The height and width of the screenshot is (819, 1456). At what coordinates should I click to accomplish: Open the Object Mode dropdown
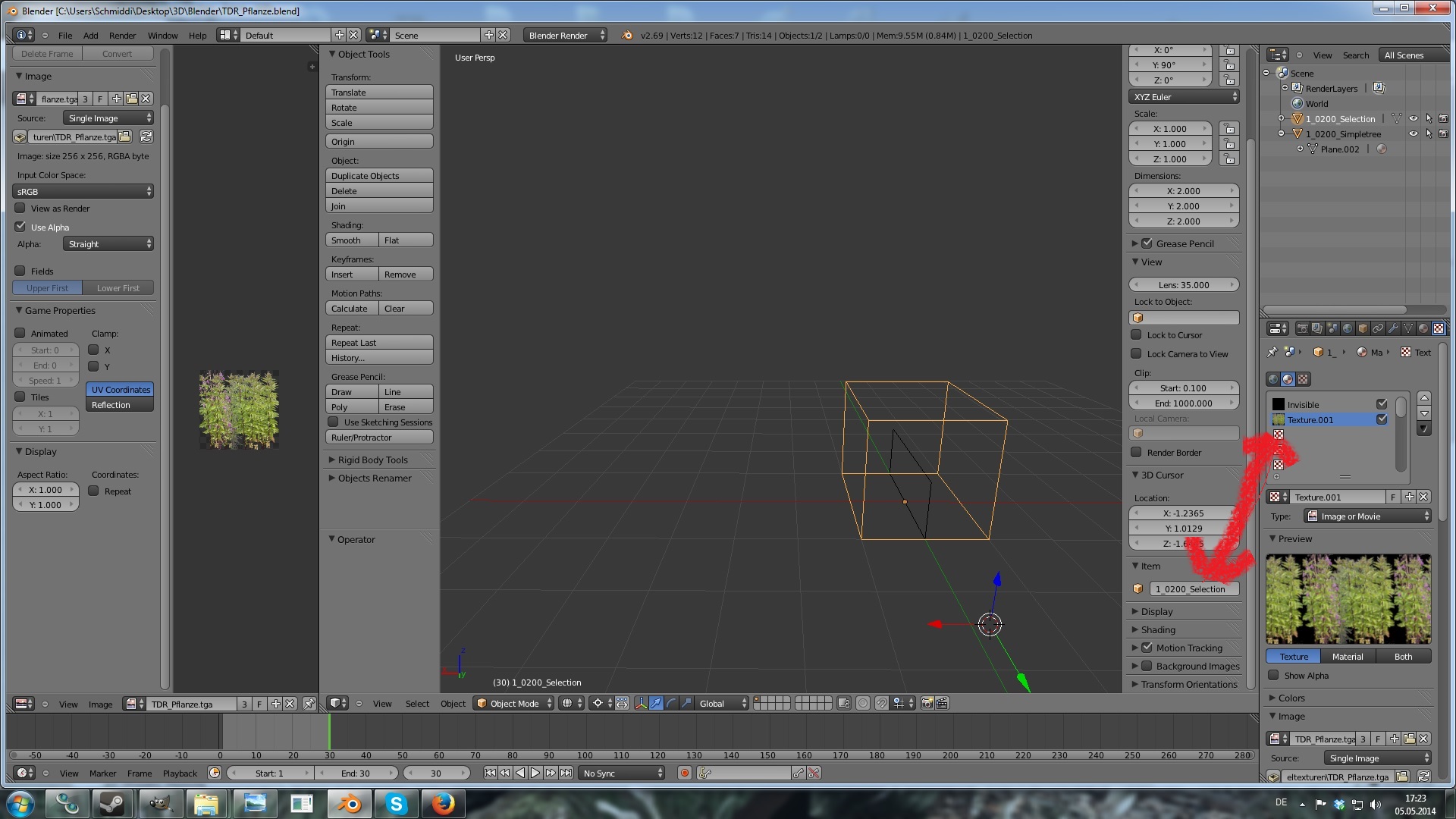(514, 703)
